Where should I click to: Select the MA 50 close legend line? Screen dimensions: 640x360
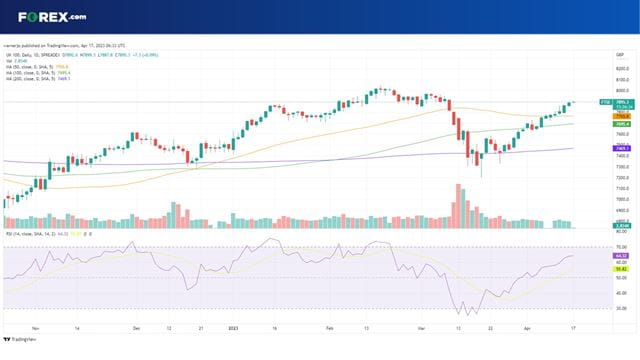click(x=37, y=67)
